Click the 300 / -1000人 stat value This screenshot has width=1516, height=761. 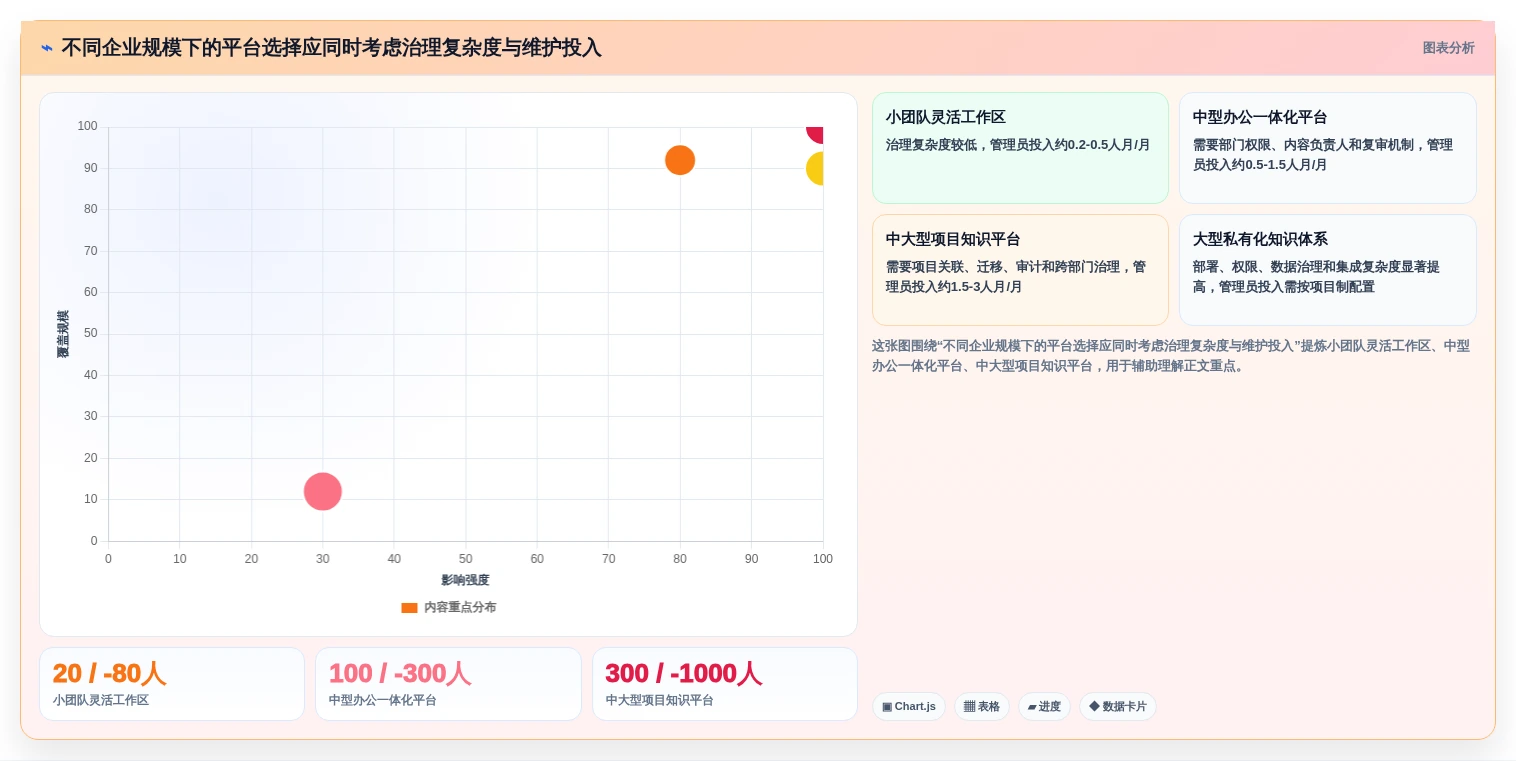[684, 674]
